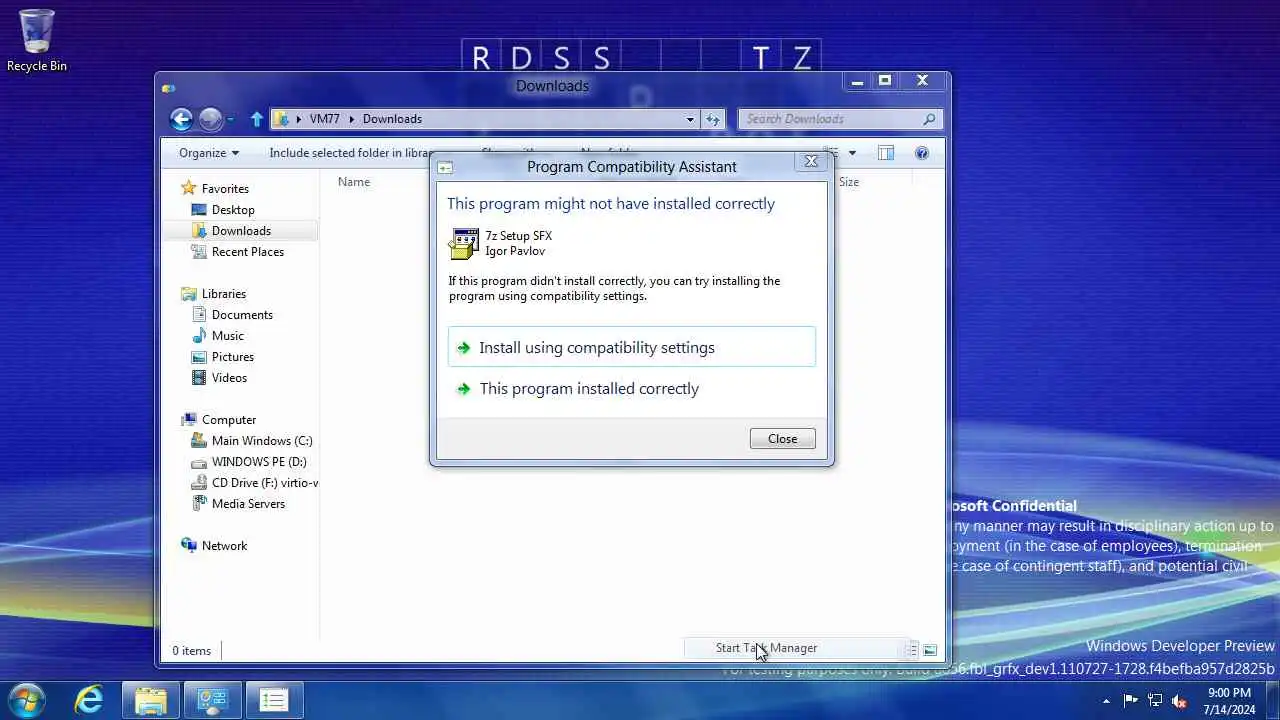Open CD Drive (F:) virtio

[x=264, y=482]
